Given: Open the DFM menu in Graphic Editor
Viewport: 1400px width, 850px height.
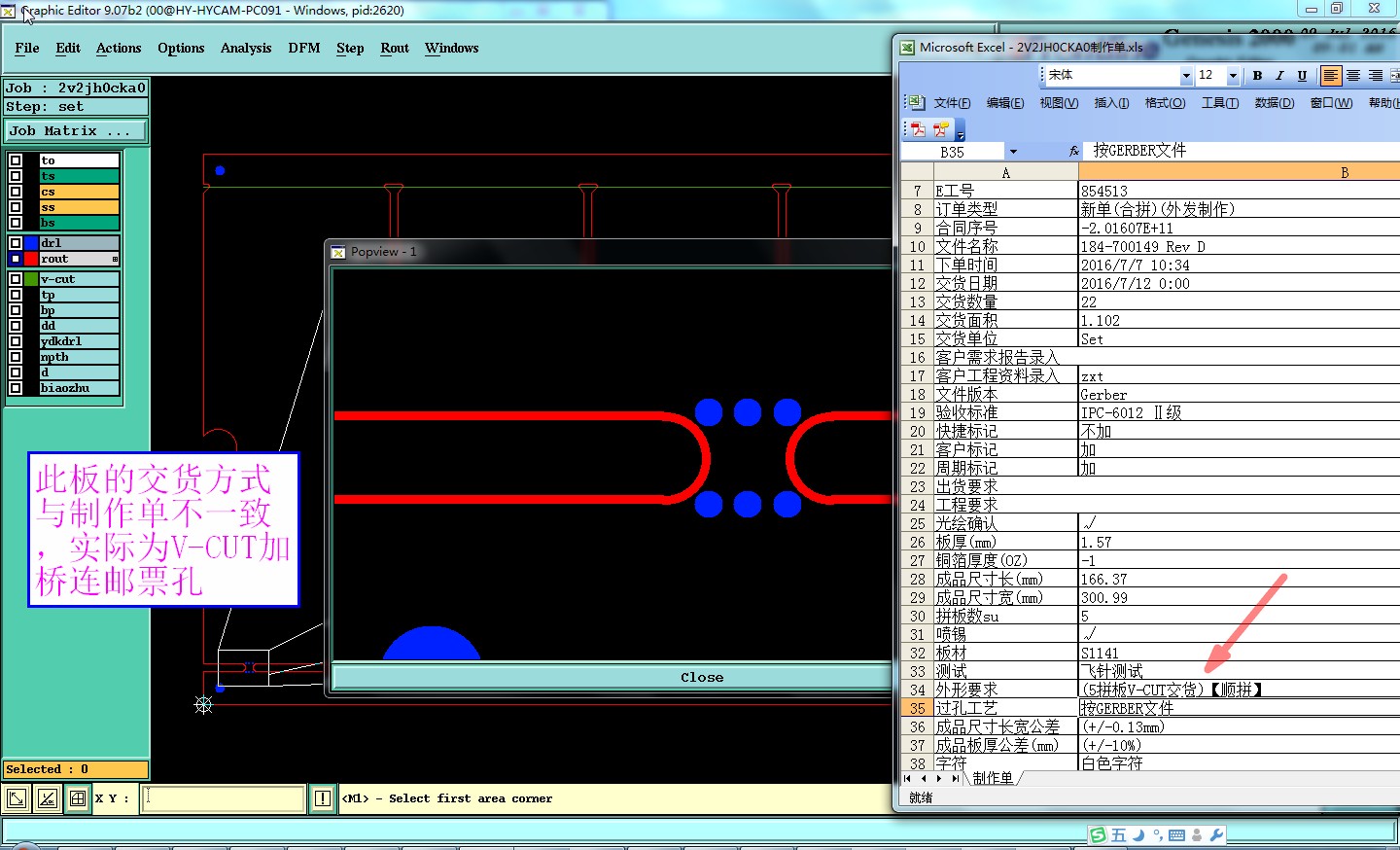Looking at the screenshot, I should [x=303, y=48].
